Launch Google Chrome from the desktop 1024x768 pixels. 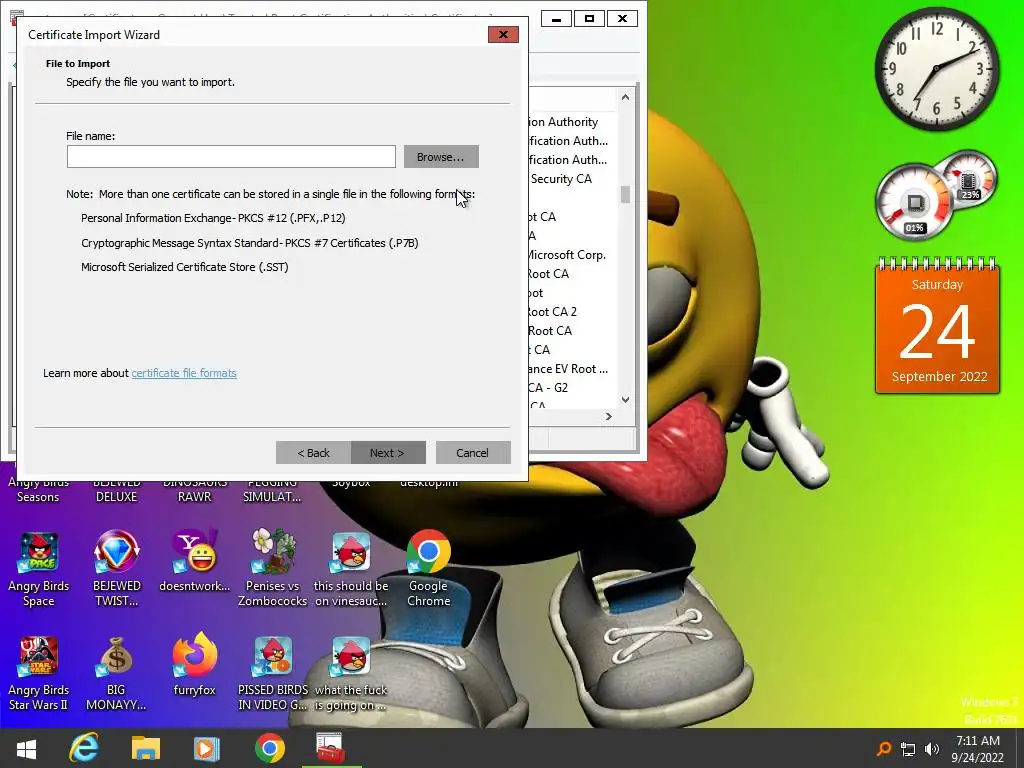click(x=428, y=569)
